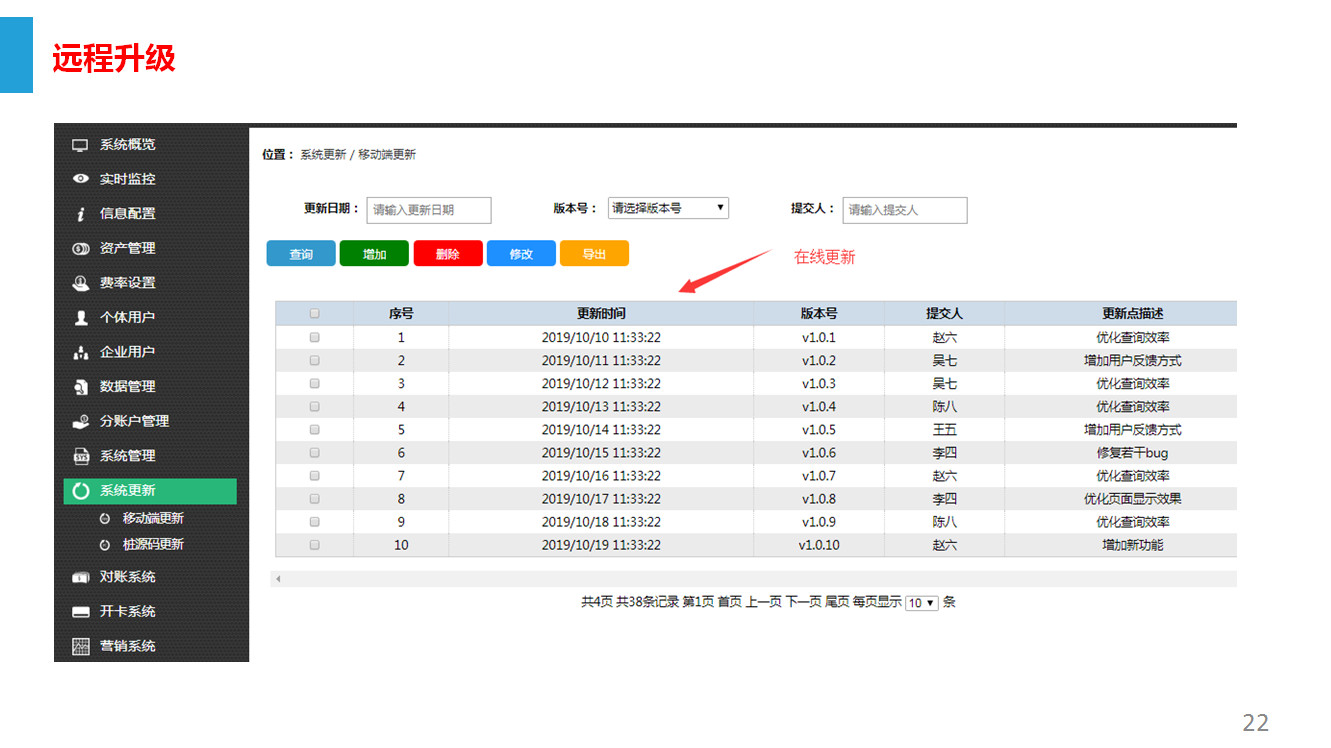Click the 个体用户 person icon
1331x748 pixels.
[81, 318]
